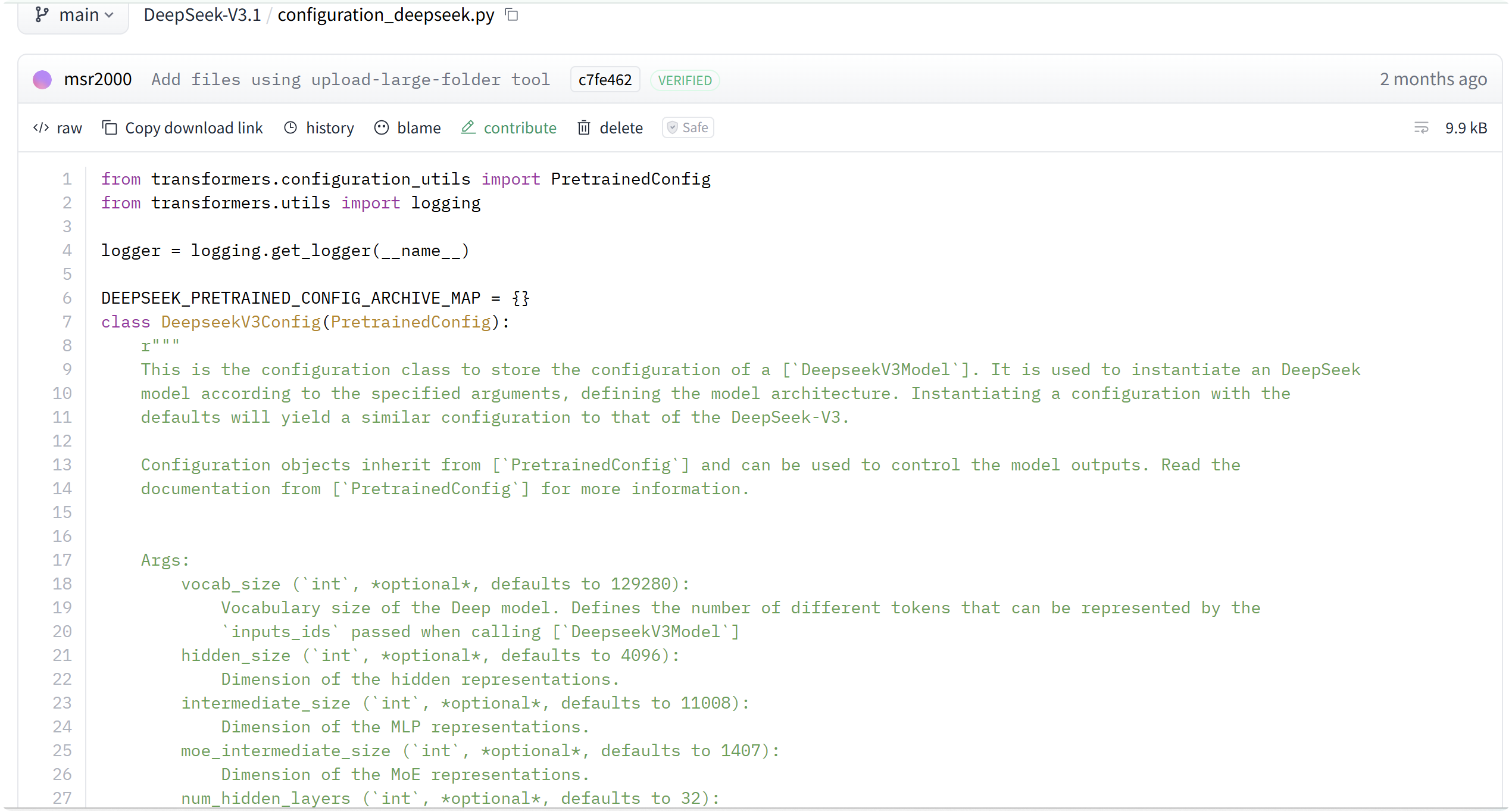The height and width of the screenshot is (811, 1512).
Task: Click the history clock icon
Action: (290, 128)
